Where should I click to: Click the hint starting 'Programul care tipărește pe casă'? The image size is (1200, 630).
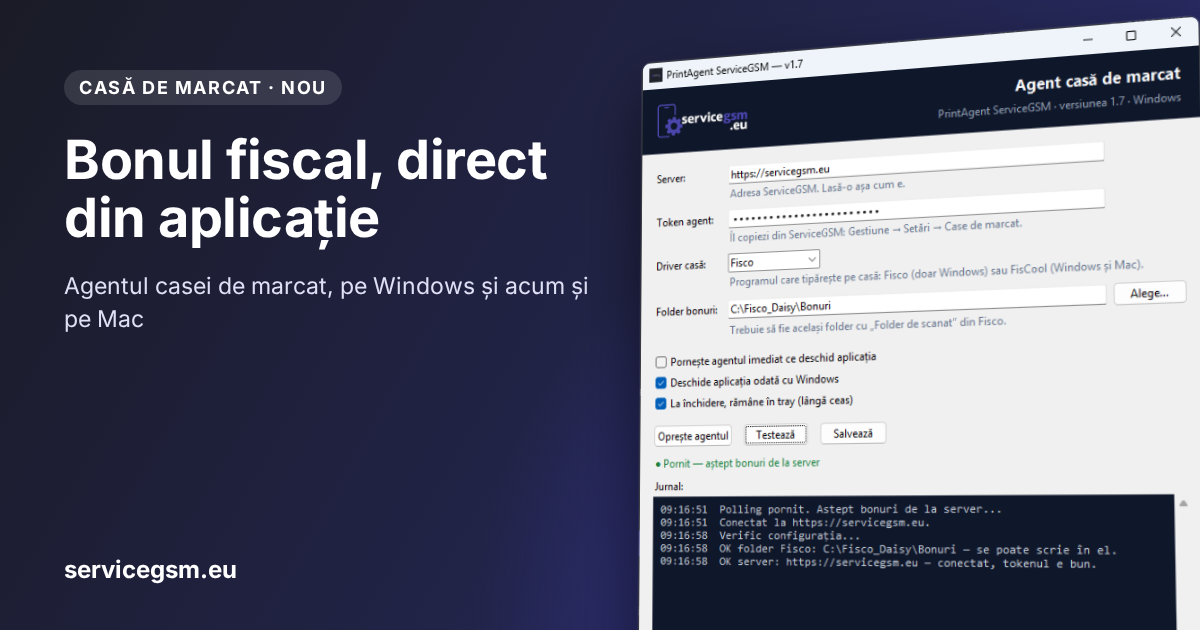[x=937, y=275]
